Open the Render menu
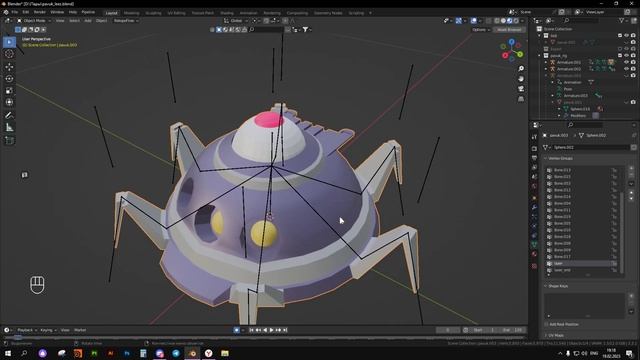Image resolution: width=640 pixels, height=360 pixels. (40, 12)
